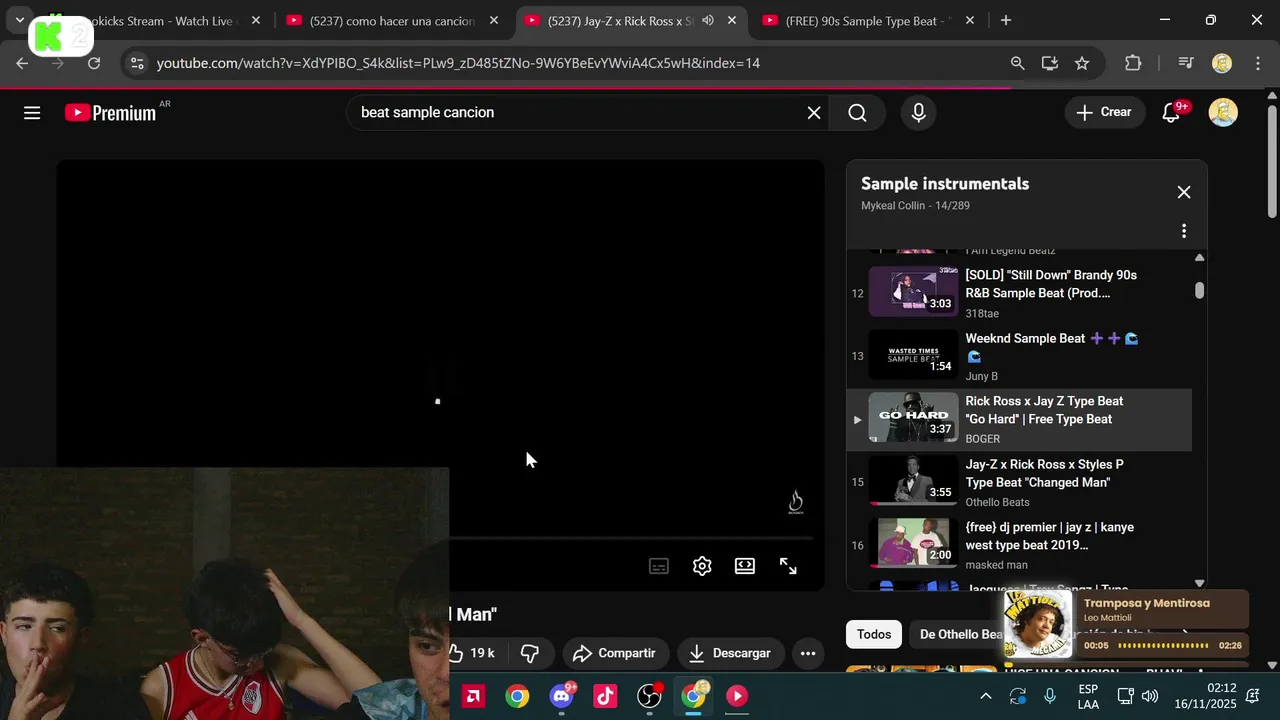1280x720 pixels.
Task: Click the page vertical scrollbar thumb
Action: [x=1272, y=160]
